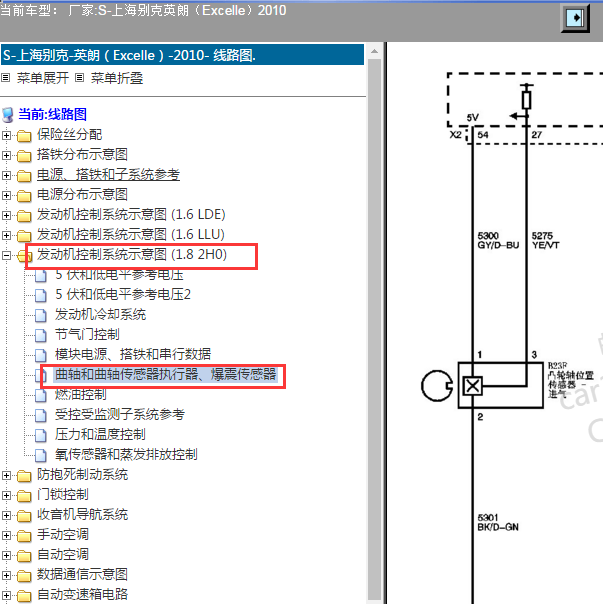Expand the 自动空调 folder
603x604 pixels.
tap(6, 555)
